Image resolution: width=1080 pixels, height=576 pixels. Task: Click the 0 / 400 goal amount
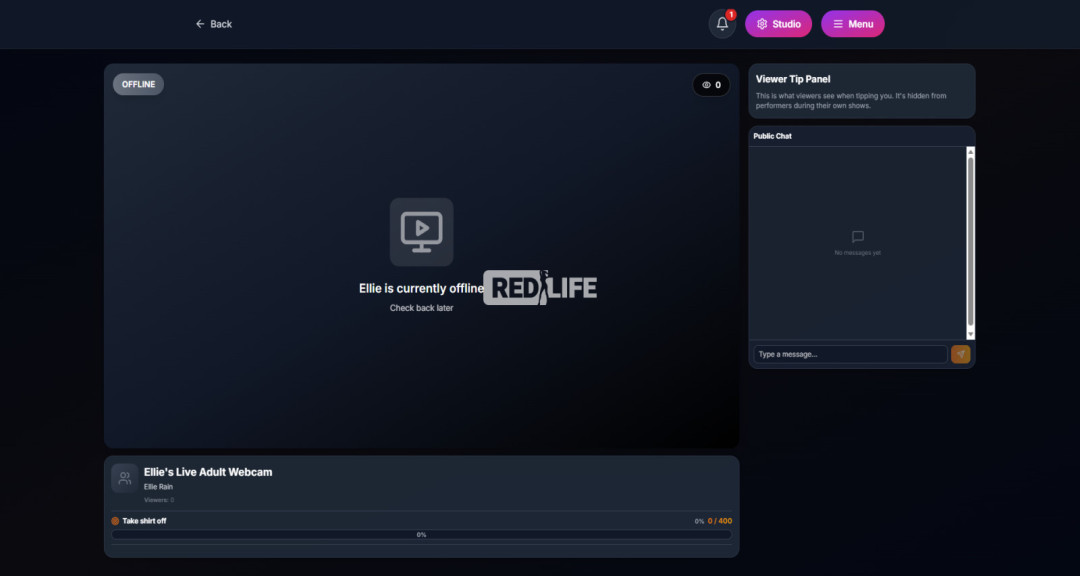coord(720,521)
